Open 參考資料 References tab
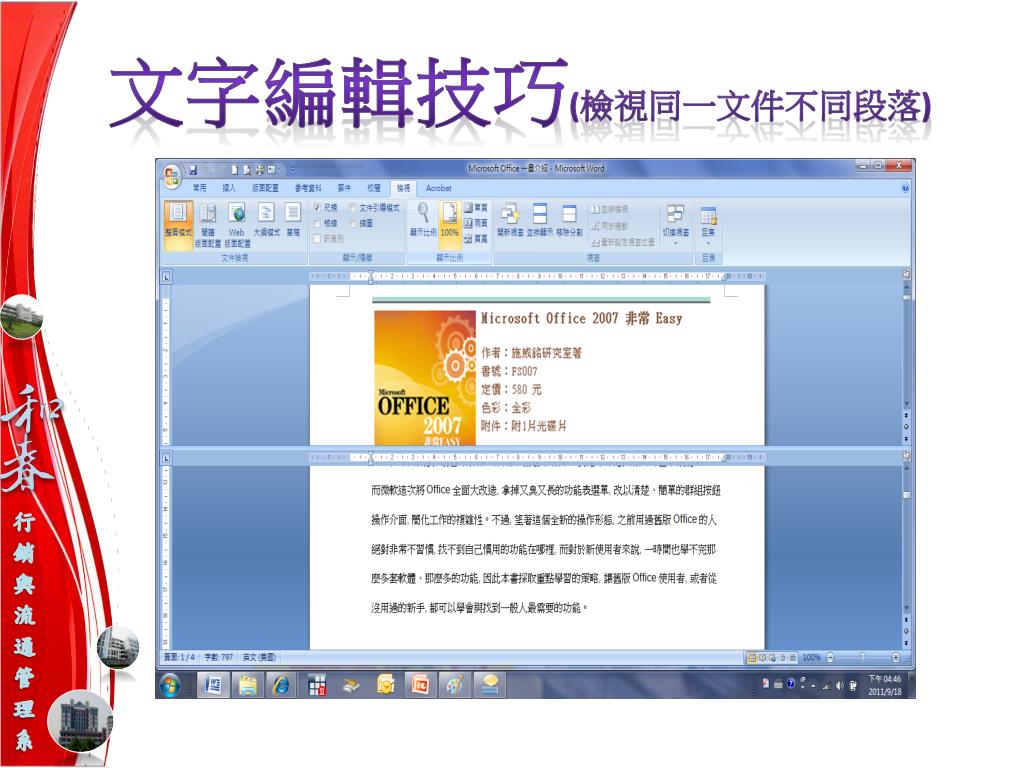The height and width of the screenshot is (768, 1024). [308, 188]
